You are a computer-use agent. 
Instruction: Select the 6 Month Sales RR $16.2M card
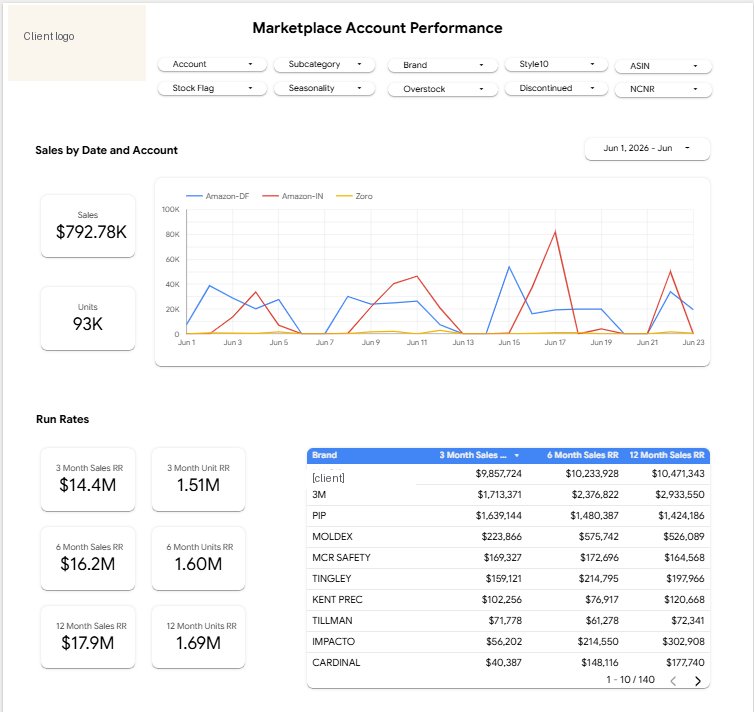88,558
